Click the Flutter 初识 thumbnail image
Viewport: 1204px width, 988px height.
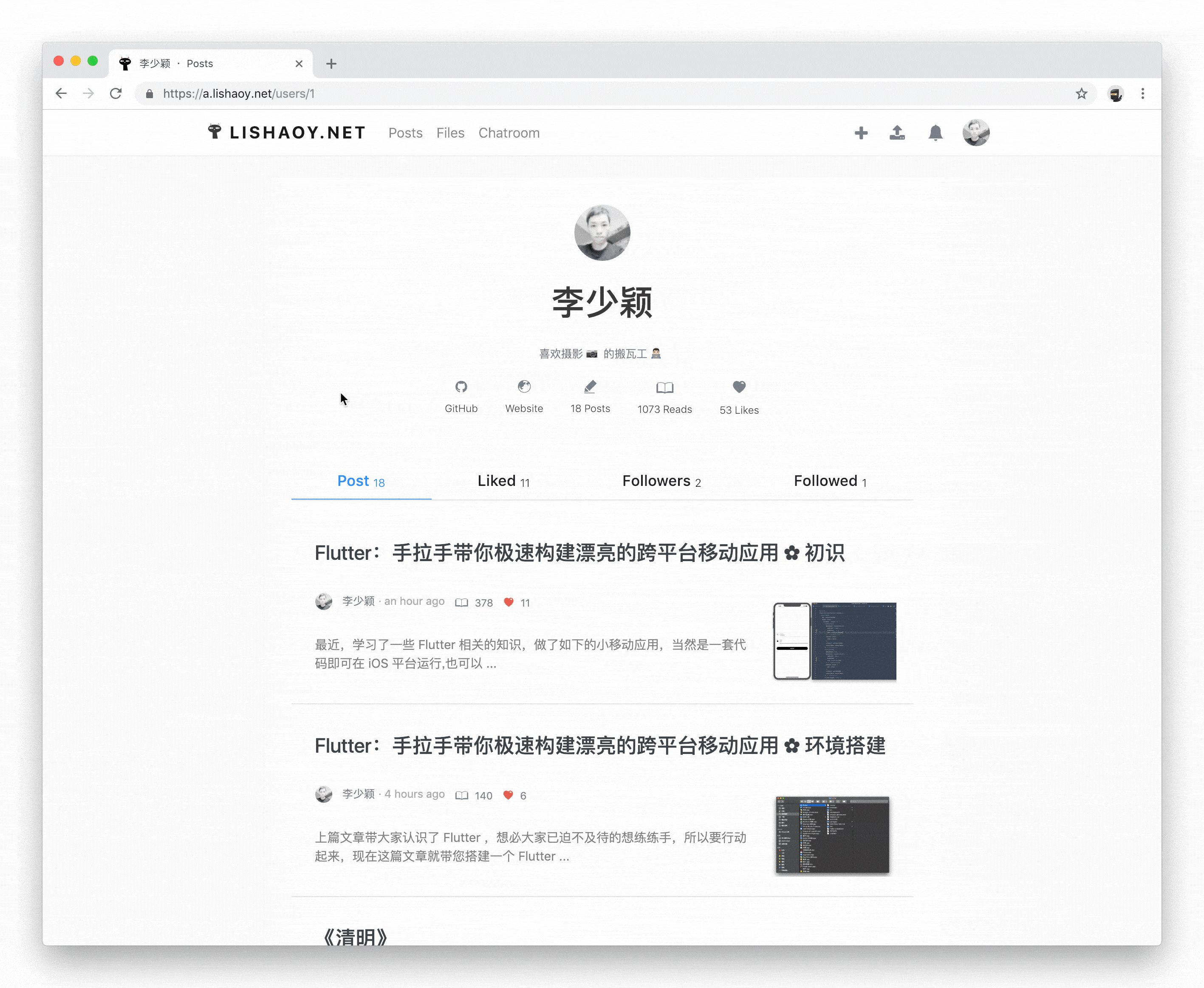point(834,640)
